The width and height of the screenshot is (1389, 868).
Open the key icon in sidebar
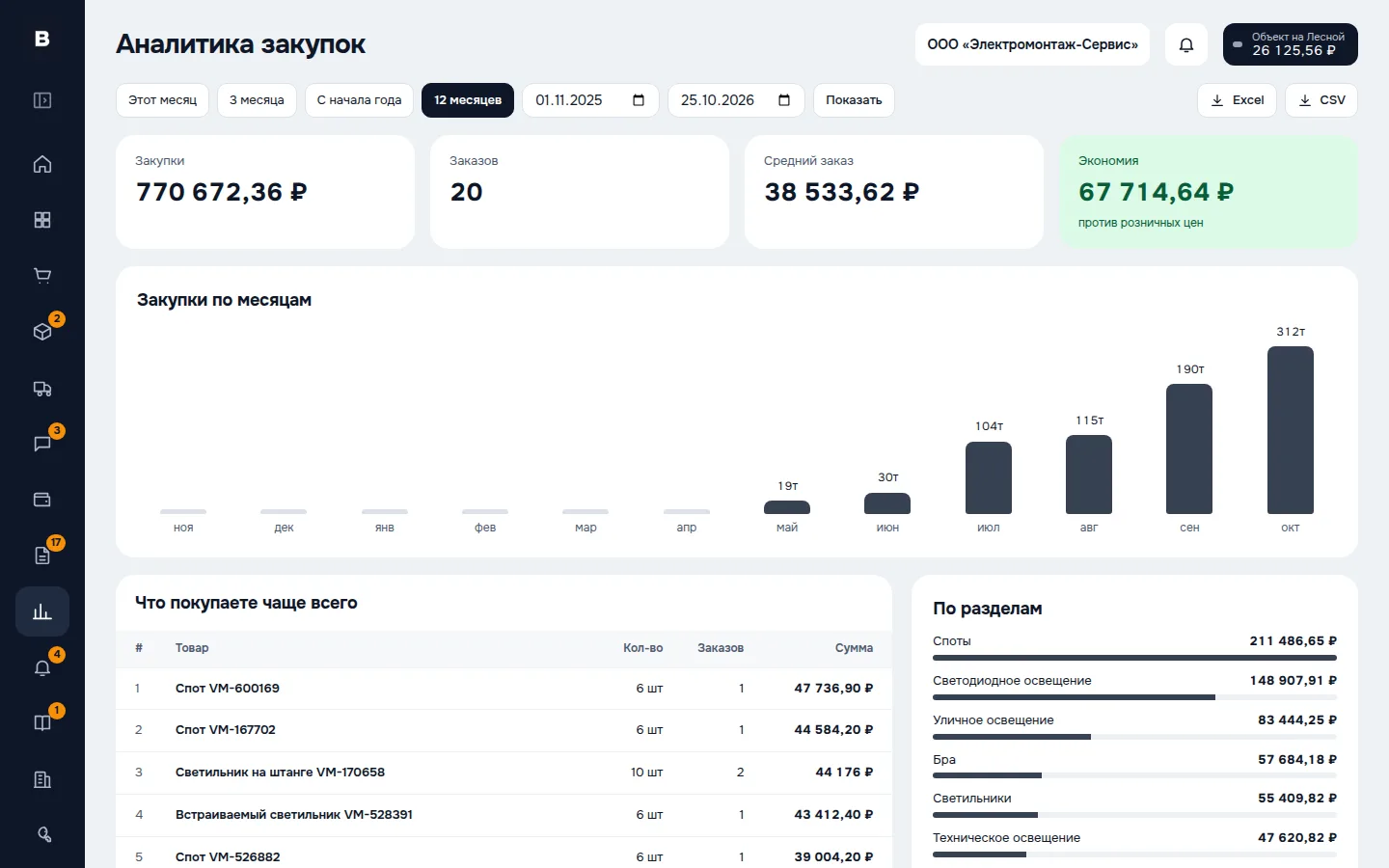(x=42, y=835)
